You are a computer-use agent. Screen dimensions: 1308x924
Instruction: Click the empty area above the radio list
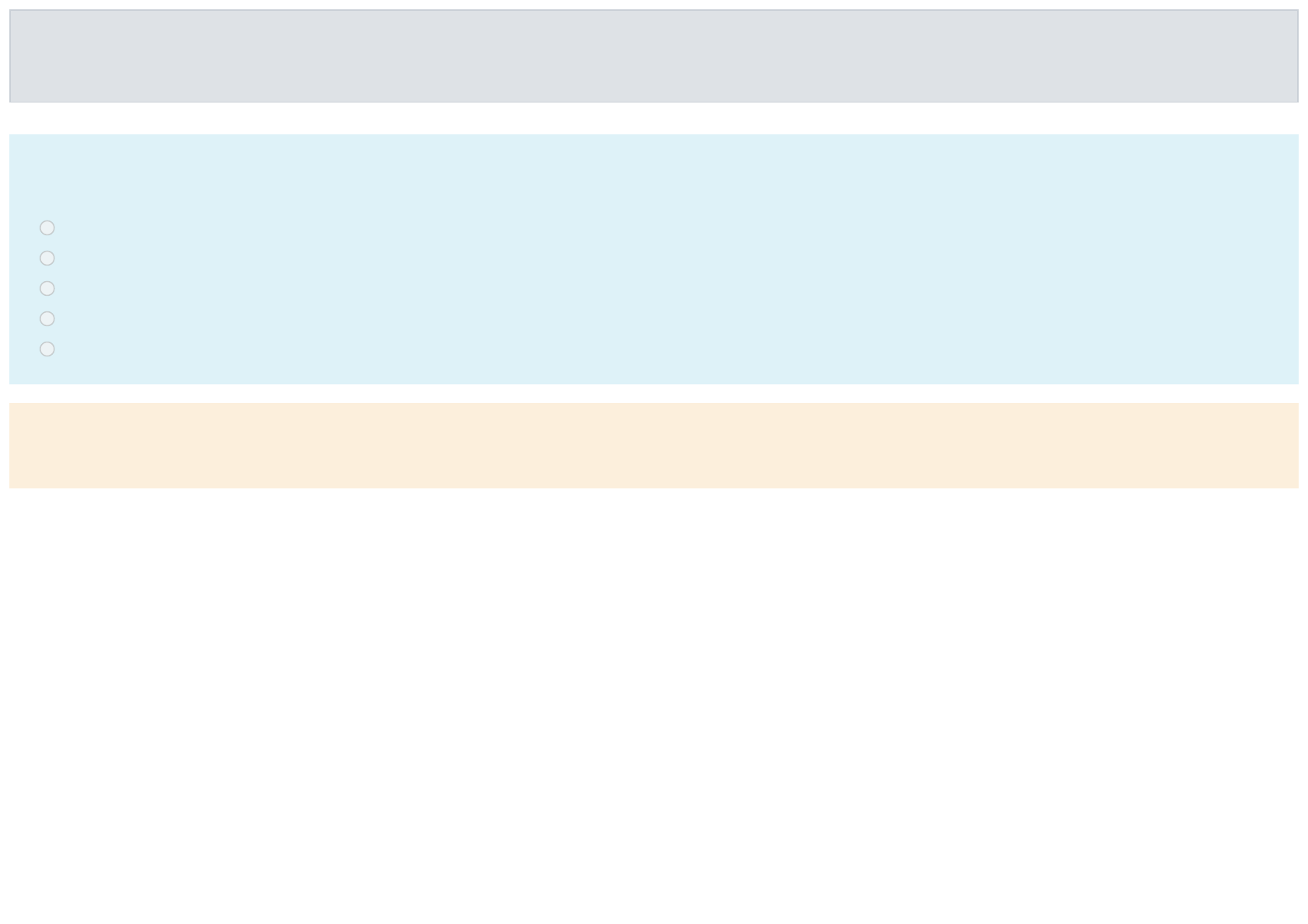(x=654, y=175)
